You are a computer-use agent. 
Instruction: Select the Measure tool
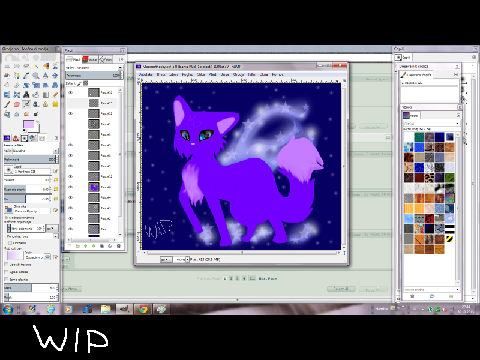(x=46, y=75)
